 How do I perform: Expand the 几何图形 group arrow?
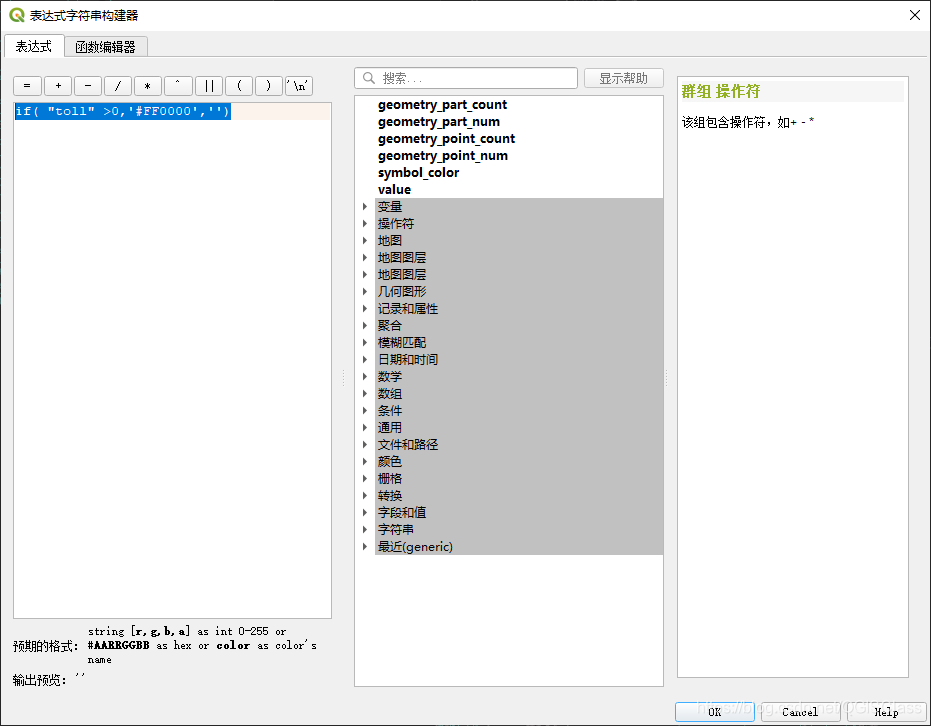[x=365, y=291]
